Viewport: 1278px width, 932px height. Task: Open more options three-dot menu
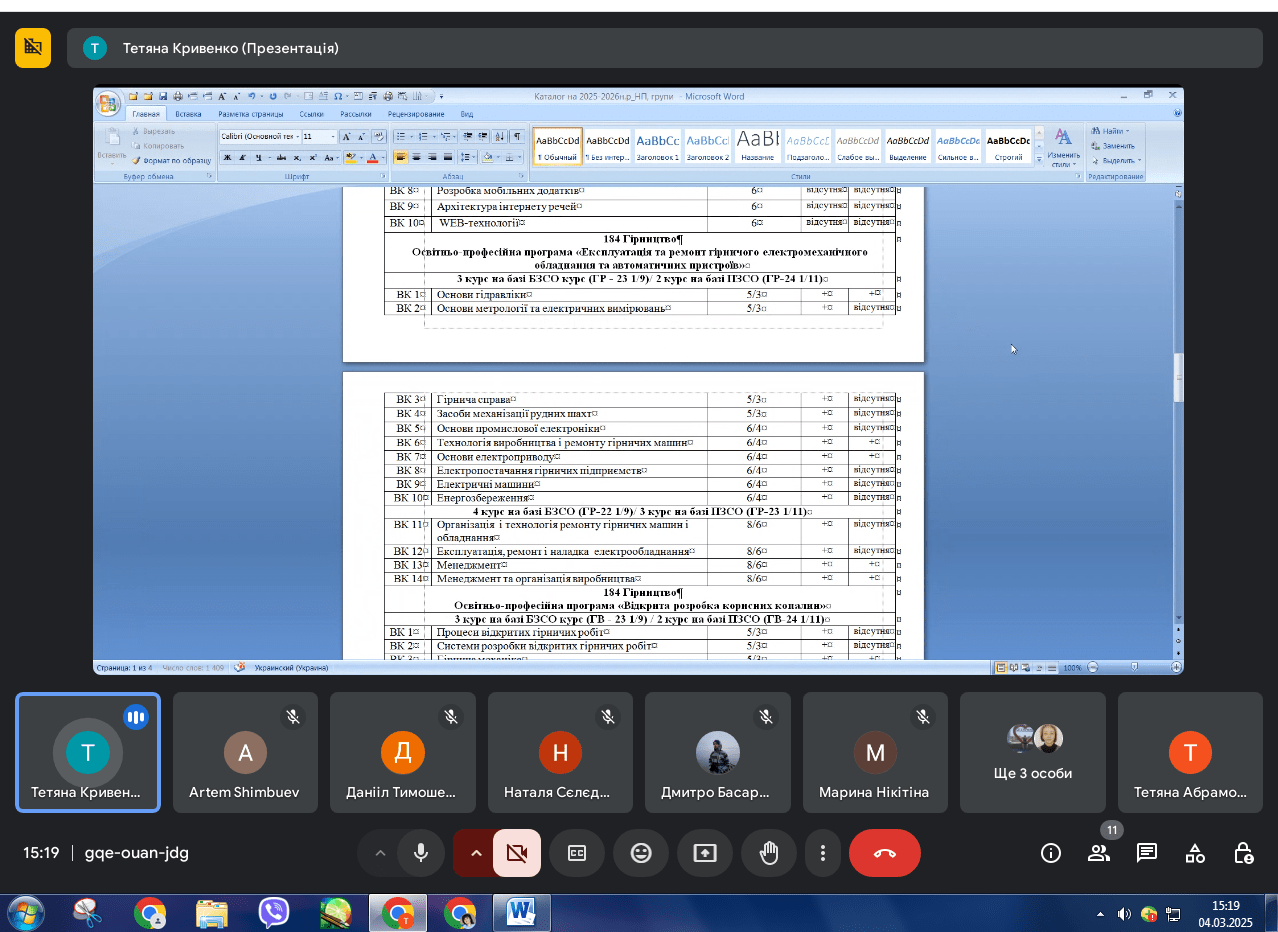(x=822, y=853)
